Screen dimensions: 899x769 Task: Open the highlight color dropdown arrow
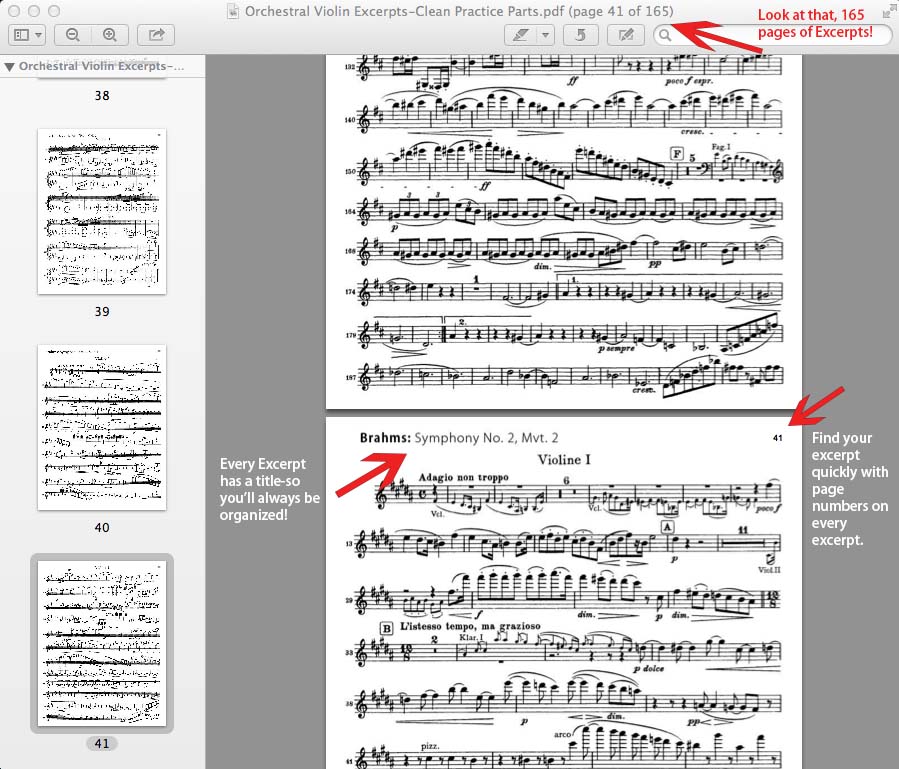(546, 35)
